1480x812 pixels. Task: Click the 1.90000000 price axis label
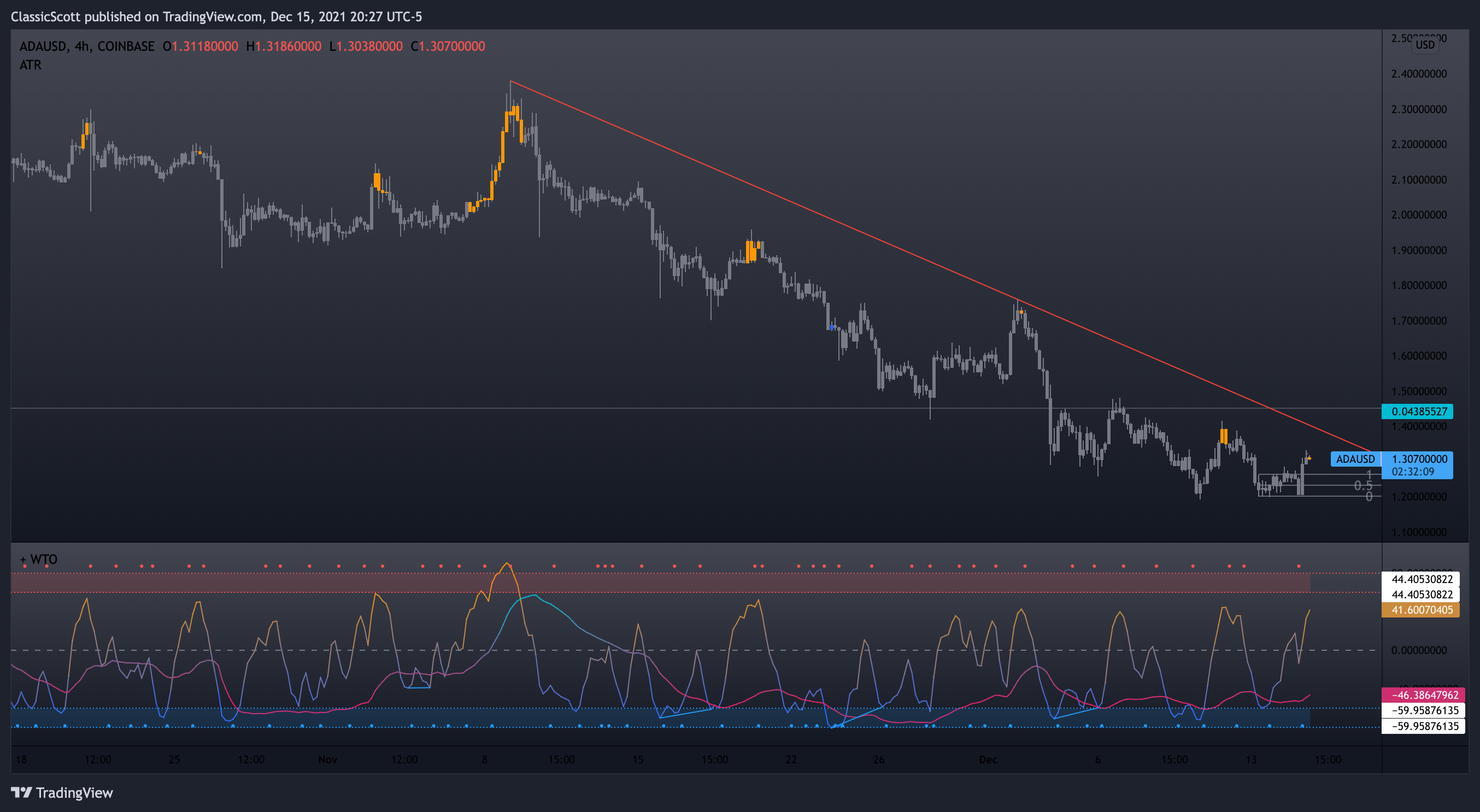tap(1419, 250)
